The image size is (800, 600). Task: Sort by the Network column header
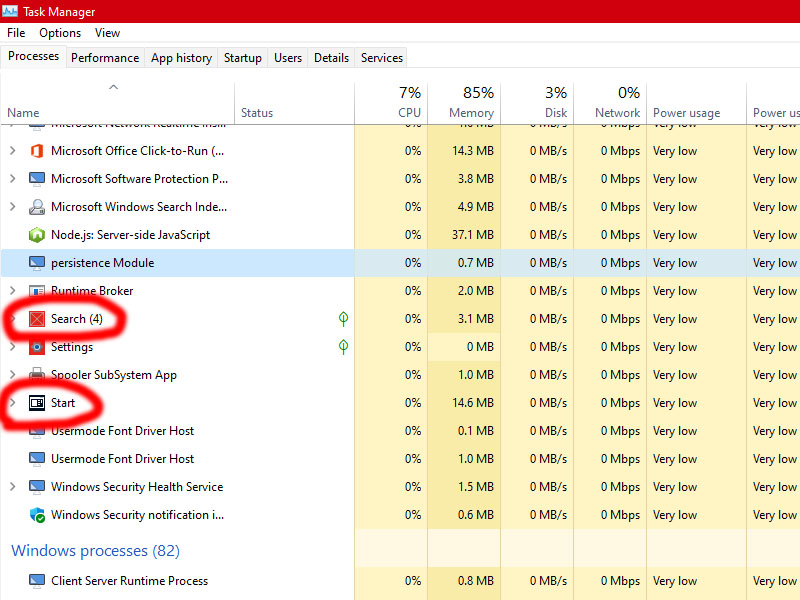[x=610, y=103]
